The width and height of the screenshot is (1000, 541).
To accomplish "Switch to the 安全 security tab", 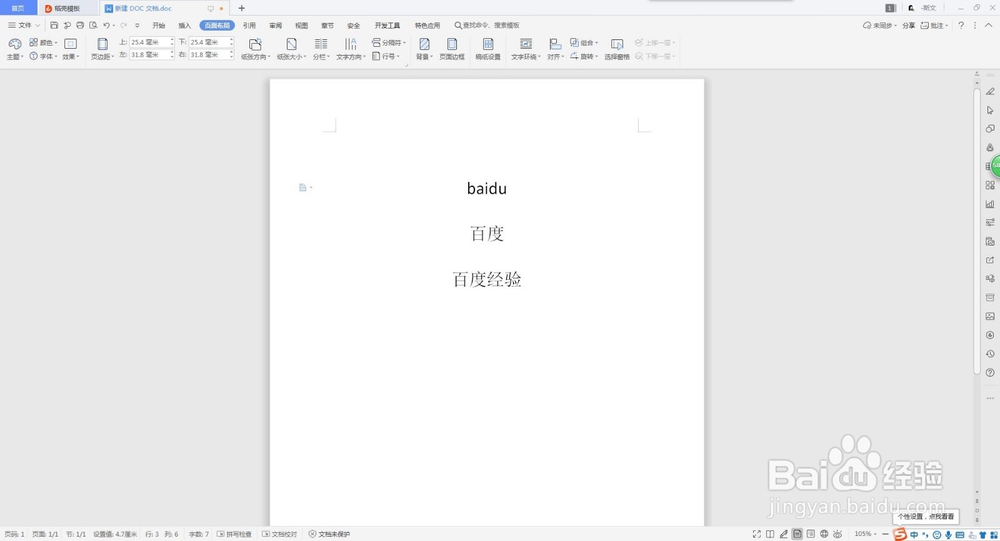I will pyautogui.click(x=354, y=26).
